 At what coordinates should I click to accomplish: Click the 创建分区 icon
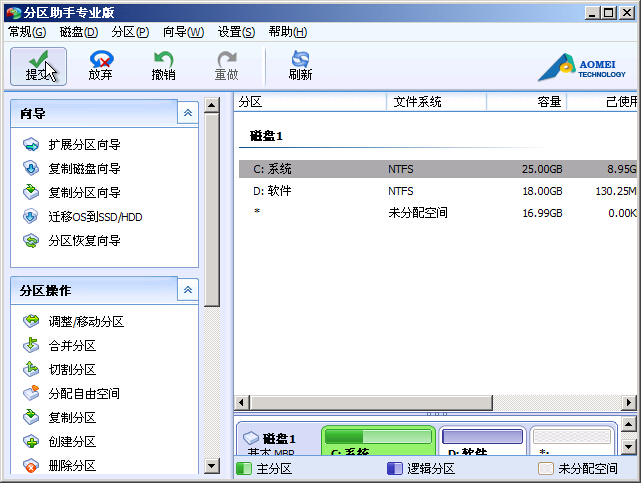click(x=31, y=442)
